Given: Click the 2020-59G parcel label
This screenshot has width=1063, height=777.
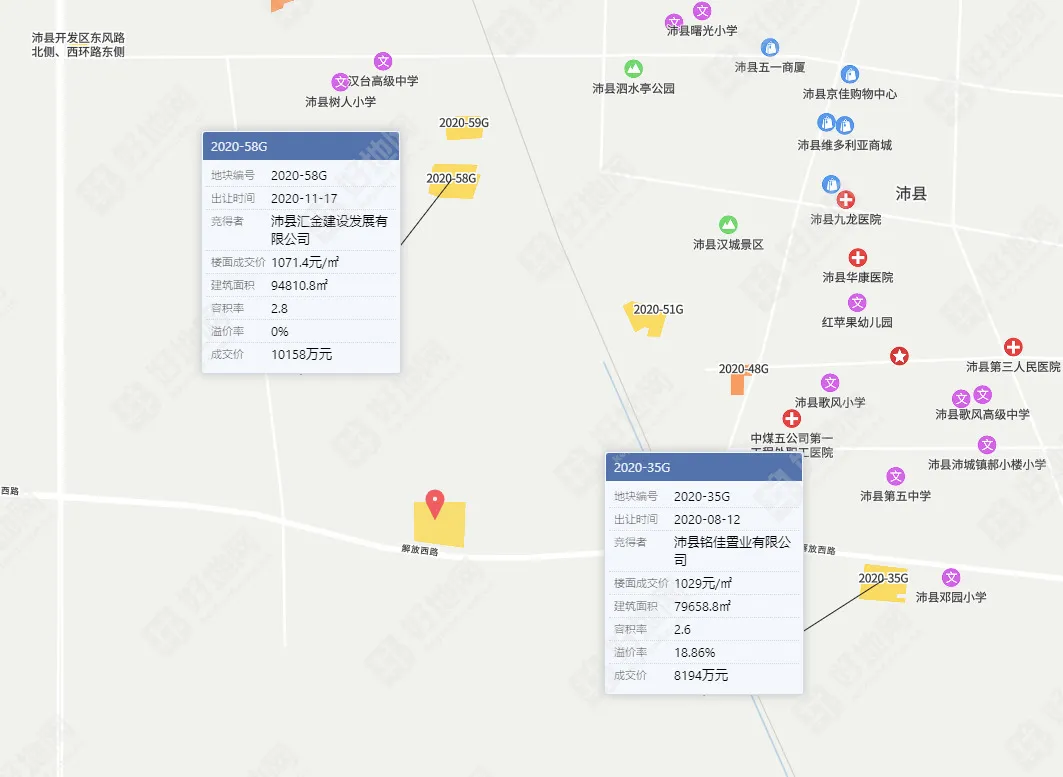Looking at the screenshot, I should [465, 121].
